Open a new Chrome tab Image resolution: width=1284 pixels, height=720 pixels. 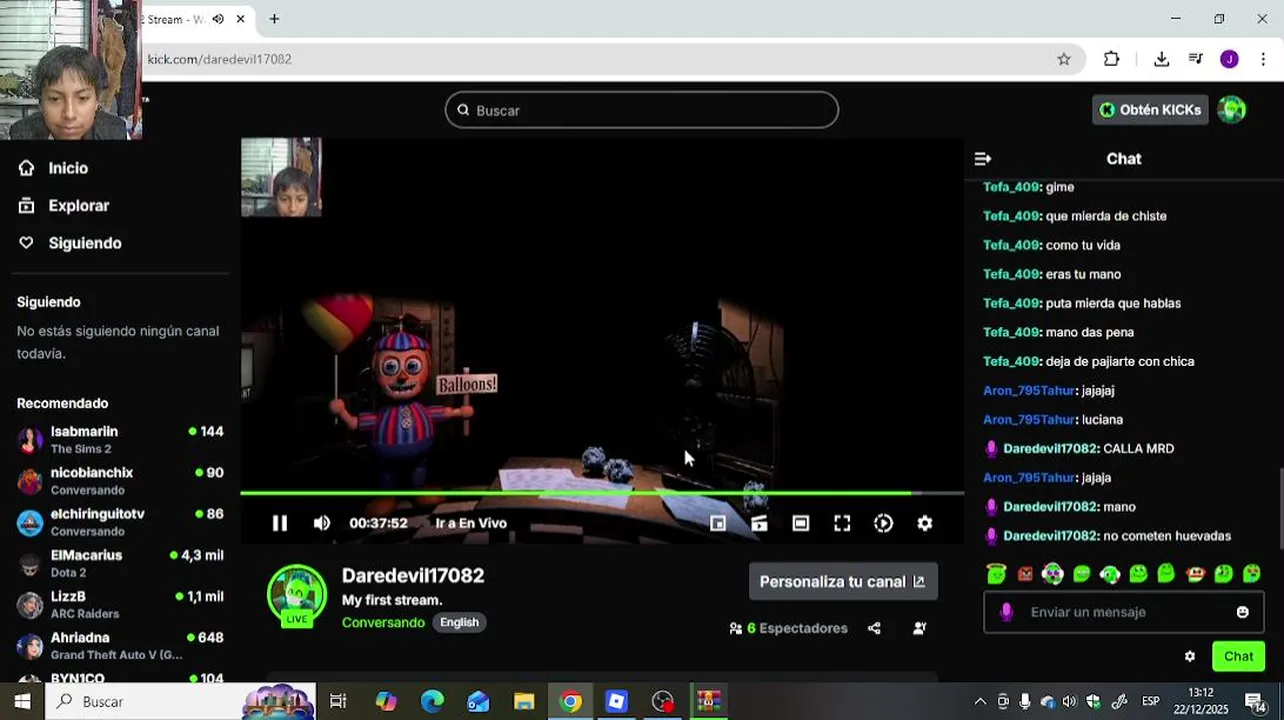(x=274, y=19)
